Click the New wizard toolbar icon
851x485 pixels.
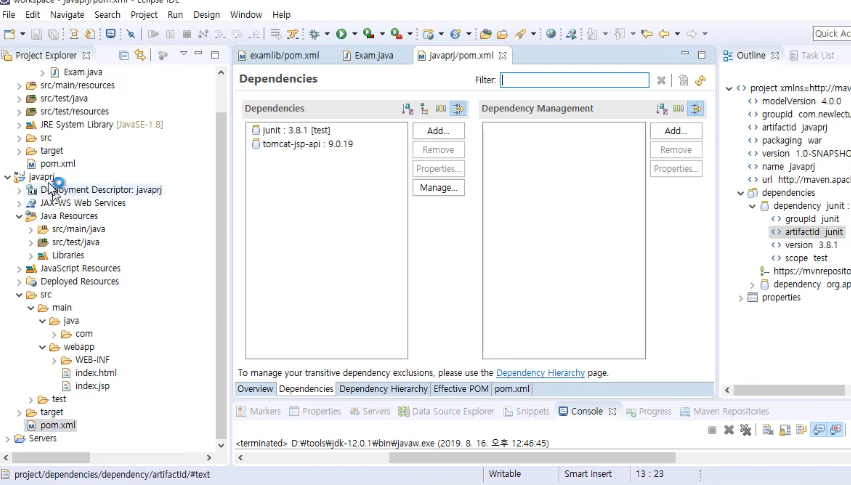click(x=9, y=34)
